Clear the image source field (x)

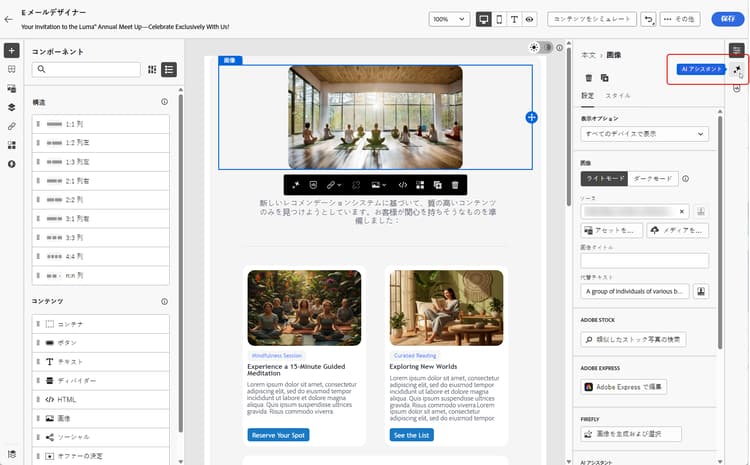(x=682, y=211)
